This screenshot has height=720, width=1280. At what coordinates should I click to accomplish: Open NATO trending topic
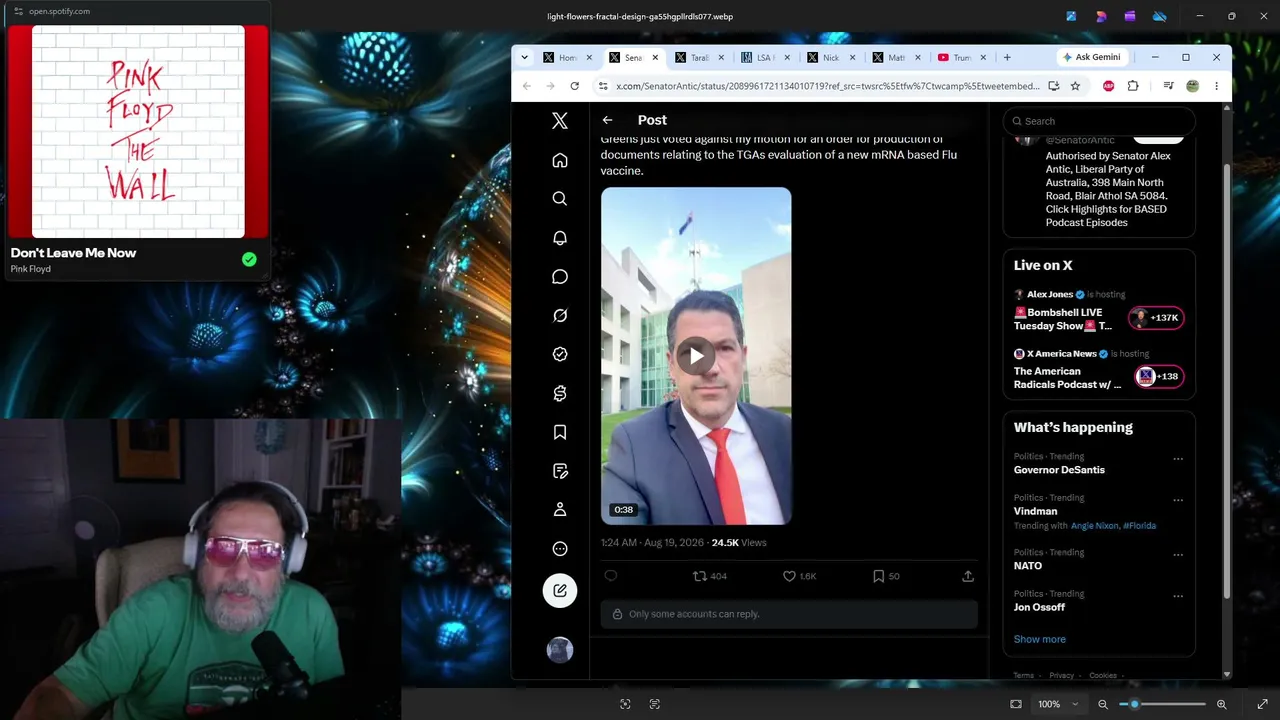pos(1028,566)
